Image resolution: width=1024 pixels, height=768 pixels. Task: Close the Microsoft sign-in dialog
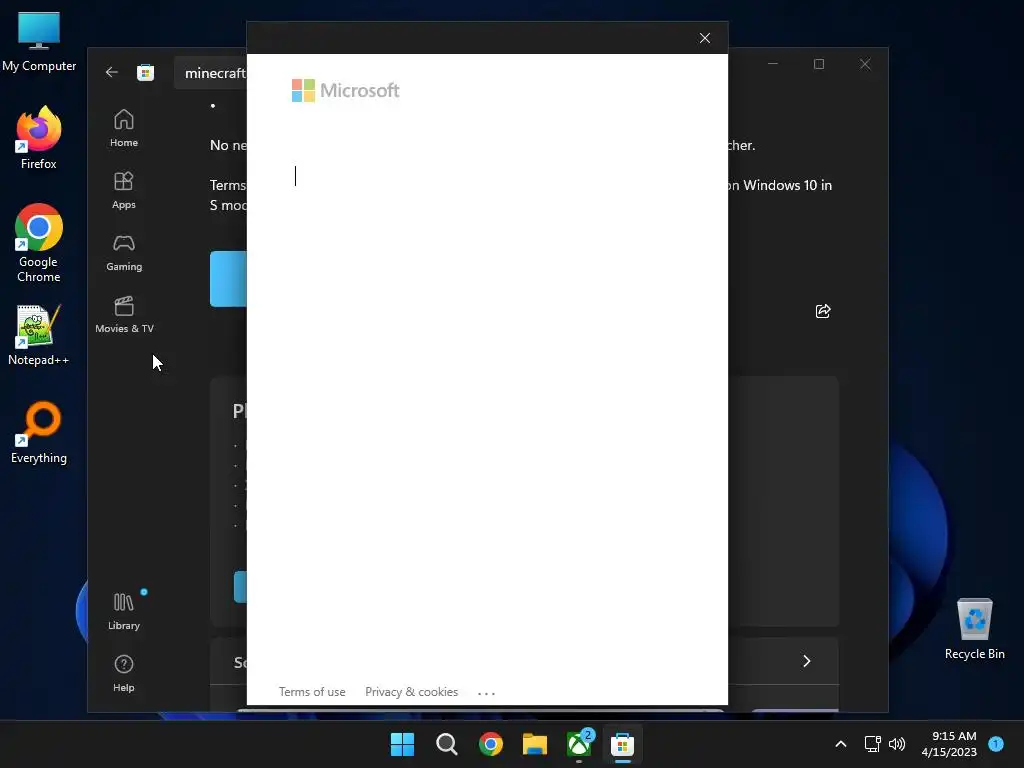[705, 38]
